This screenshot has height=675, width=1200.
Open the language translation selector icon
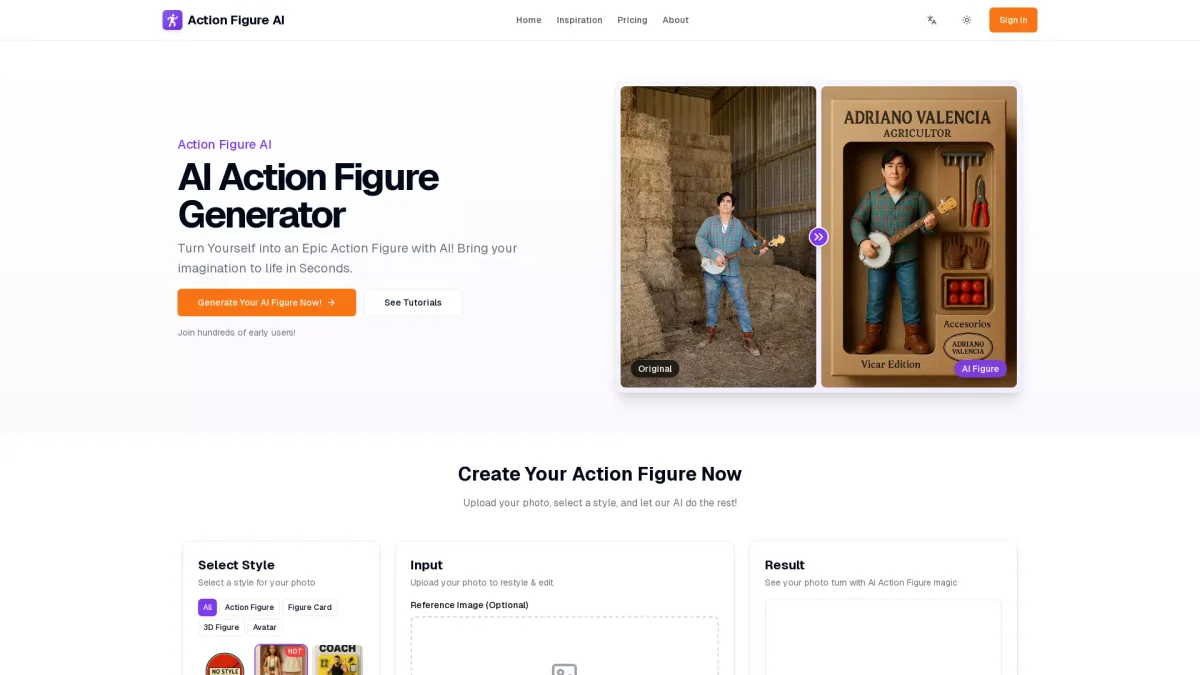pyautogui.click(x=932, y=20)
